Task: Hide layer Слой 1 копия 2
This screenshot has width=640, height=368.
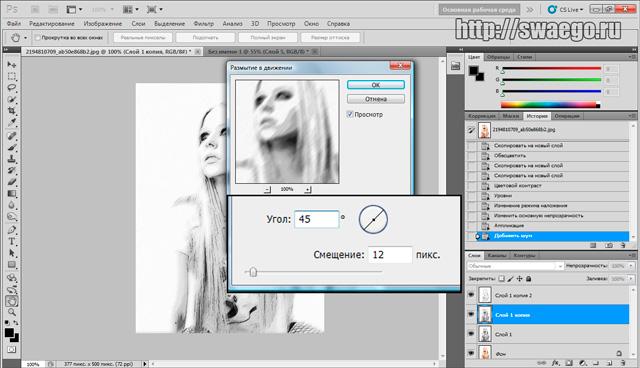Action: [x=471, y=295]
